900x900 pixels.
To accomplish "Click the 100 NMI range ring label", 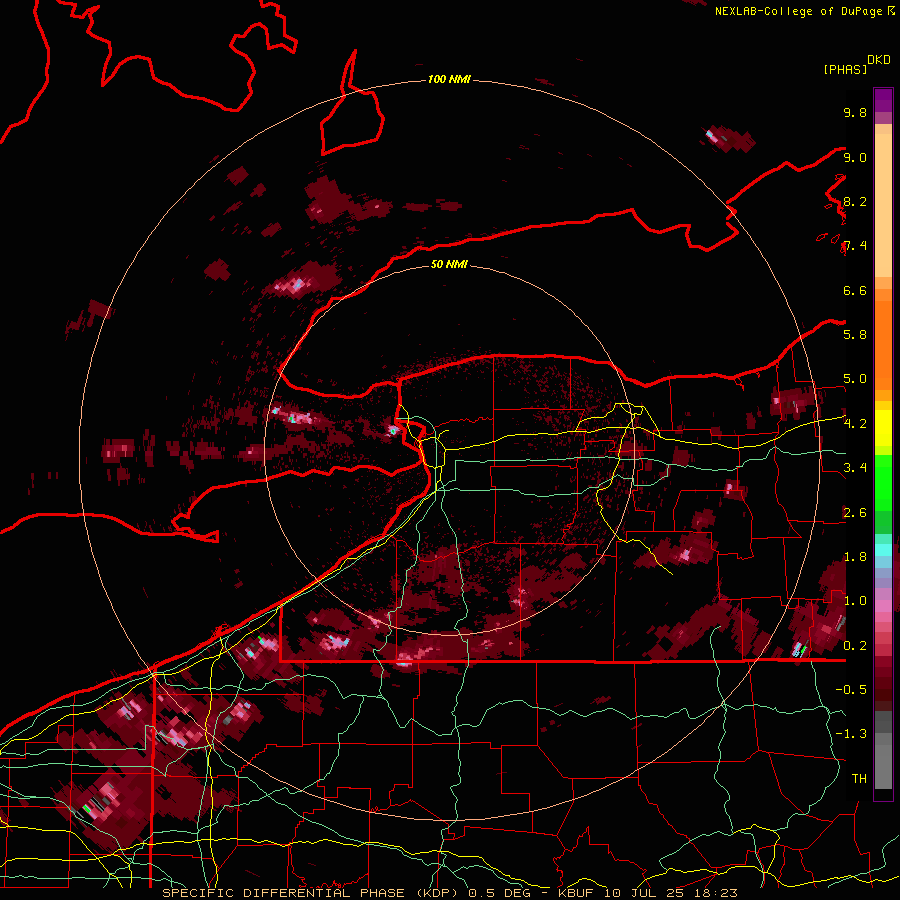I will (449, 79).
